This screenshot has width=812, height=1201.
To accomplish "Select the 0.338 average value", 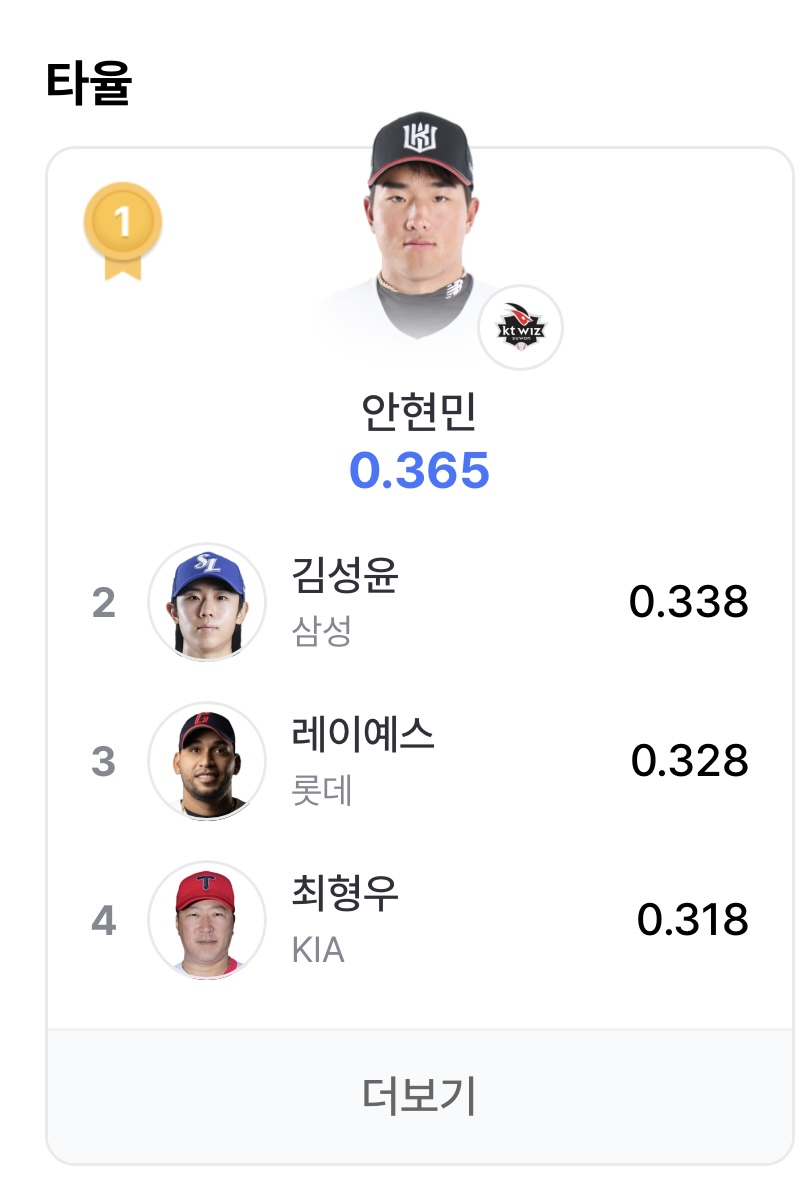I will pos(689,602).
